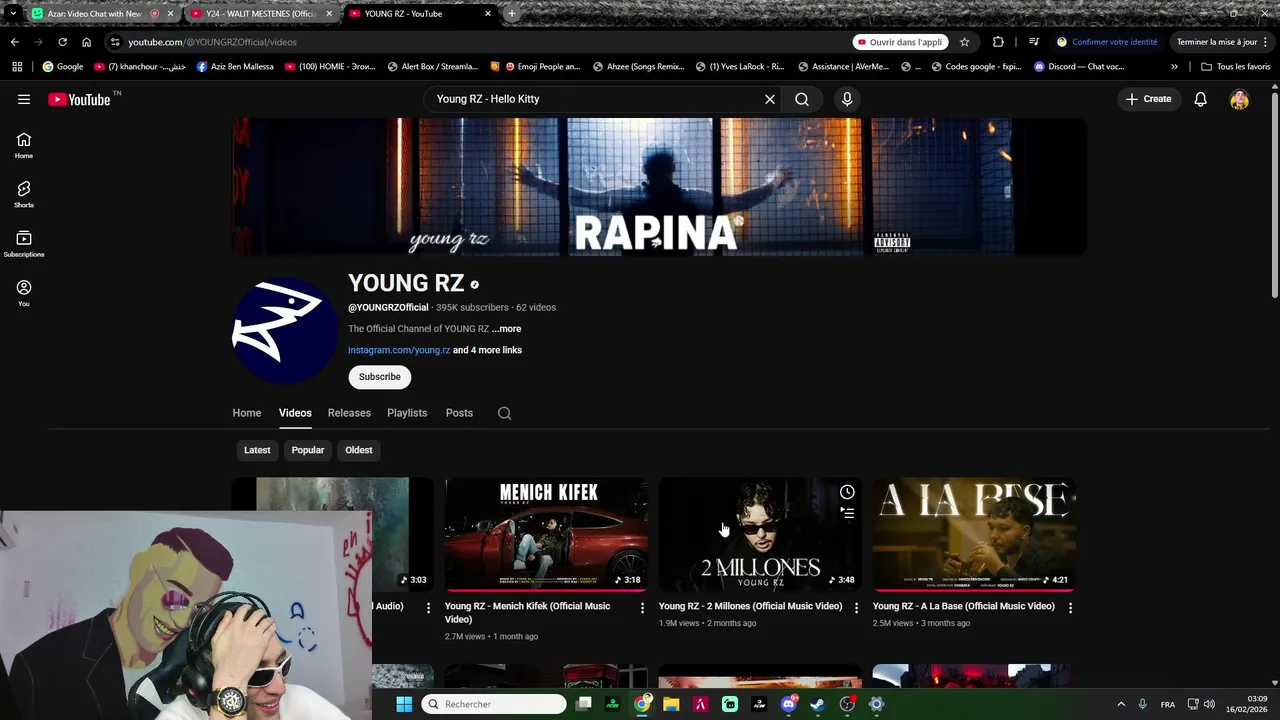1280x720 pixels.
Task: Open Steam from the taskbar
Action: (x=817, y=704)
